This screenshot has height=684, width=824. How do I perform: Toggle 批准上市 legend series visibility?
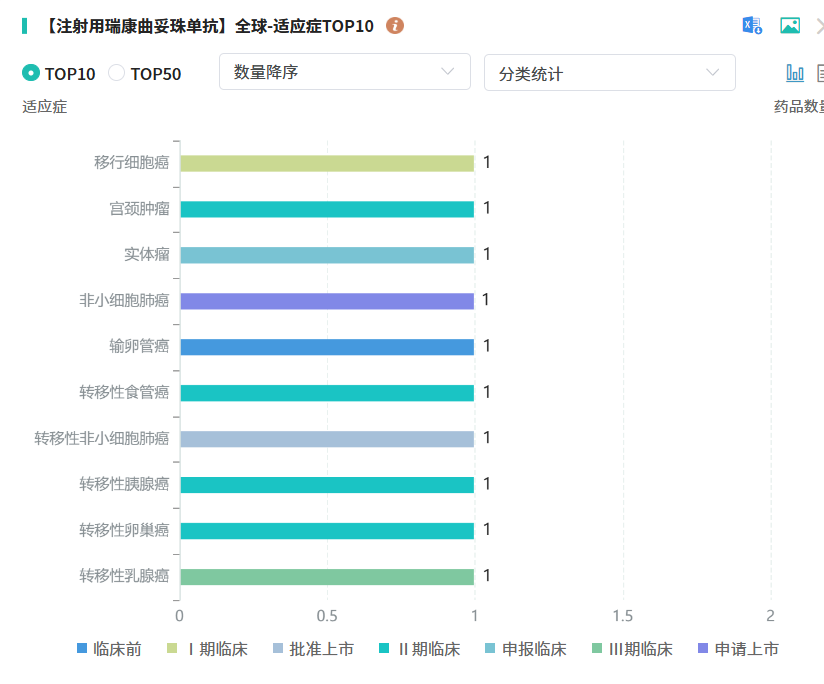coord(312,649)
